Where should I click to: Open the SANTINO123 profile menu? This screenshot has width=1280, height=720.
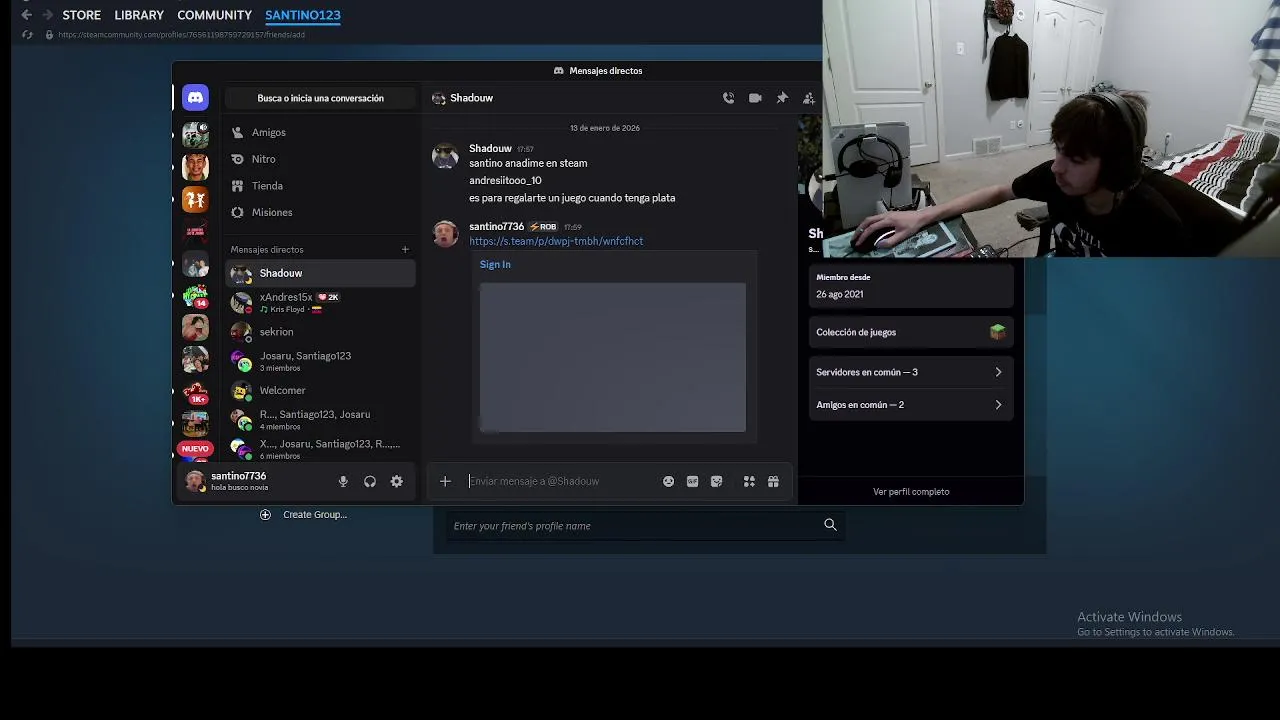coord(303,15)
